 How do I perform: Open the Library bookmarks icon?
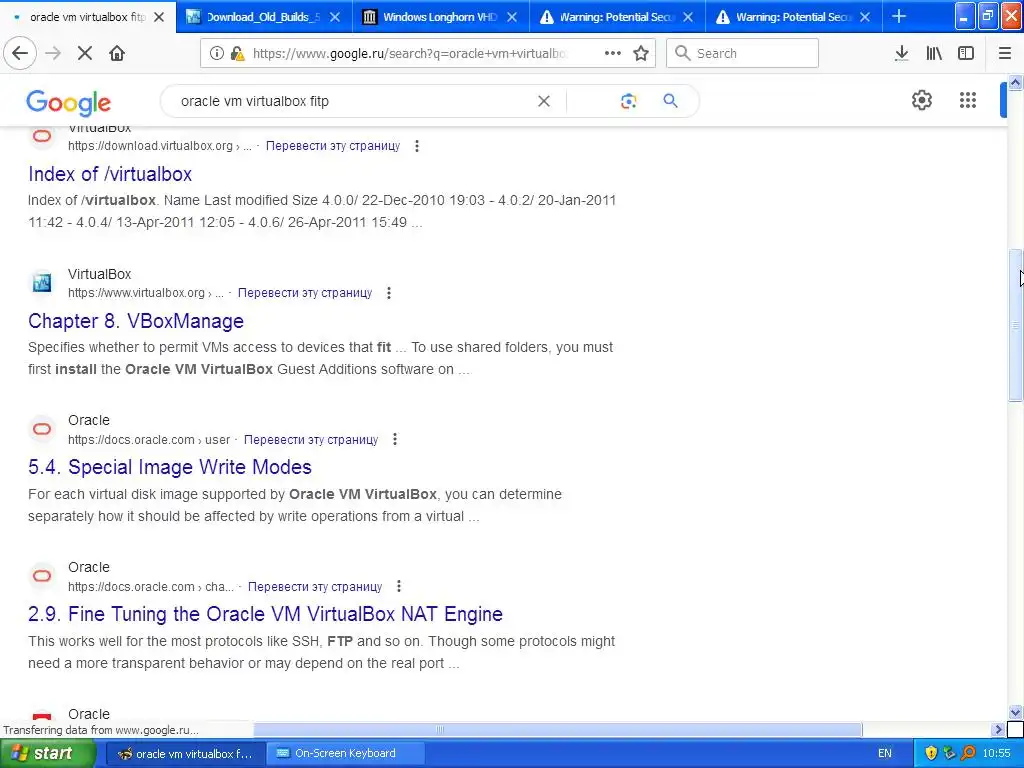(x=934, y=54)
